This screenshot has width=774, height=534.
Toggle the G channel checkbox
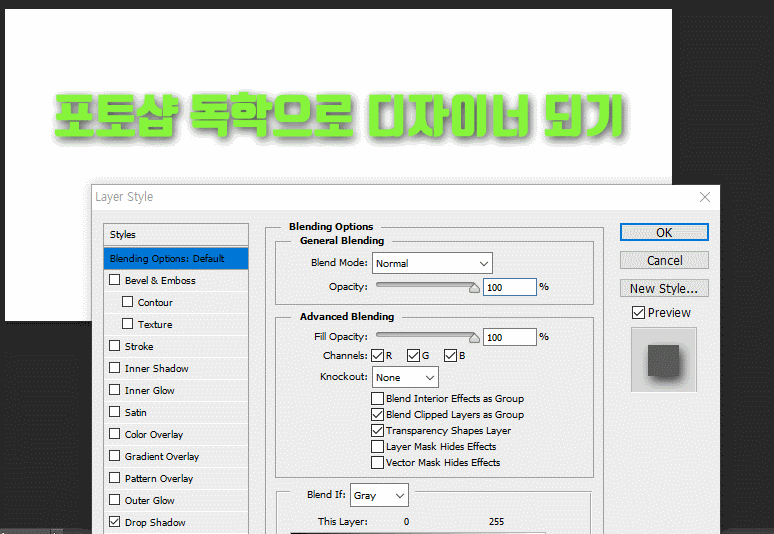coord(414,355)
